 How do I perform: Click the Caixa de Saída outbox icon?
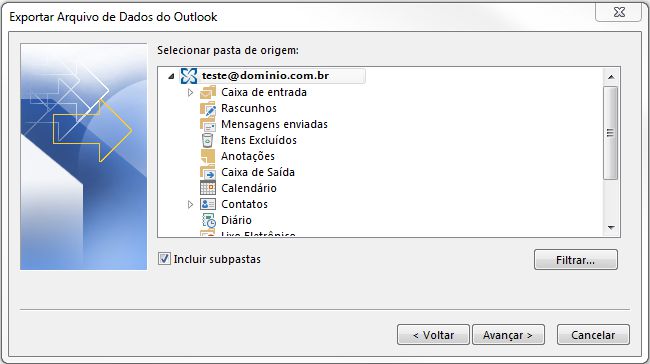[x=208, y=172]
